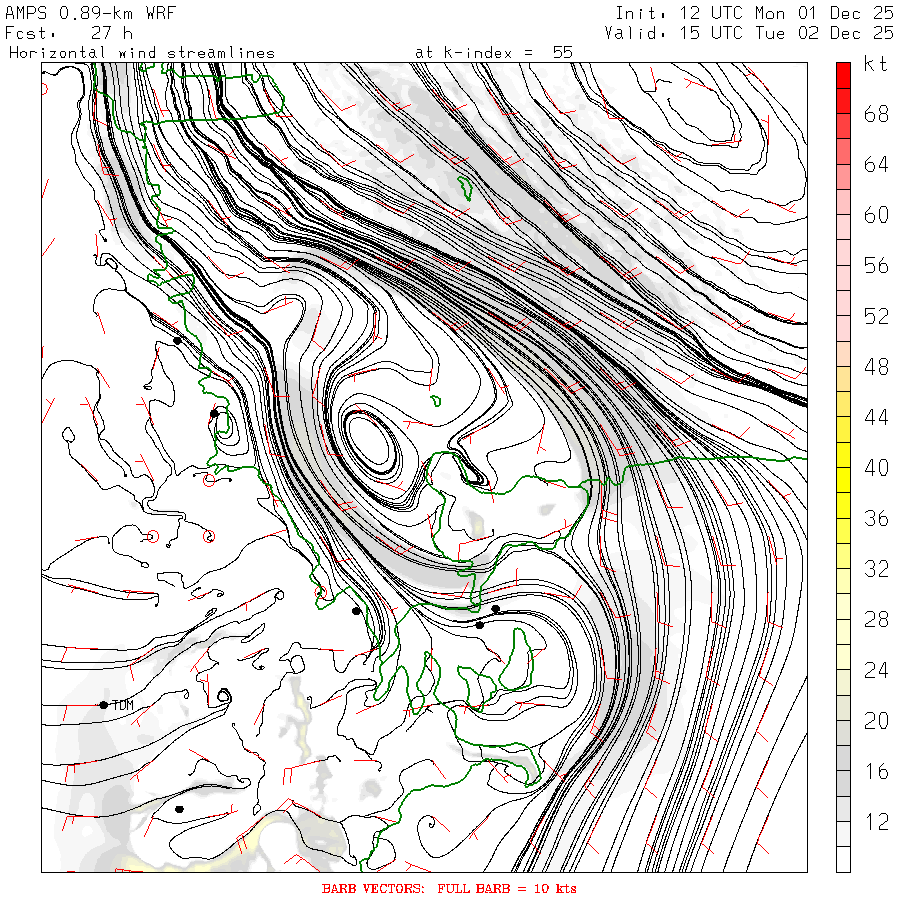900x900 pixels.
Task: Select the small green island outline near top
Action: point(465,186)
